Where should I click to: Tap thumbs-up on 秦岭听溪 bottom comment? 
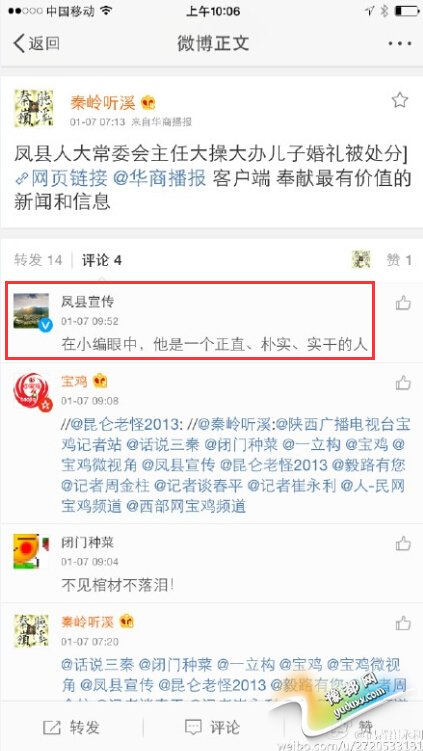[x=403, y=623]
